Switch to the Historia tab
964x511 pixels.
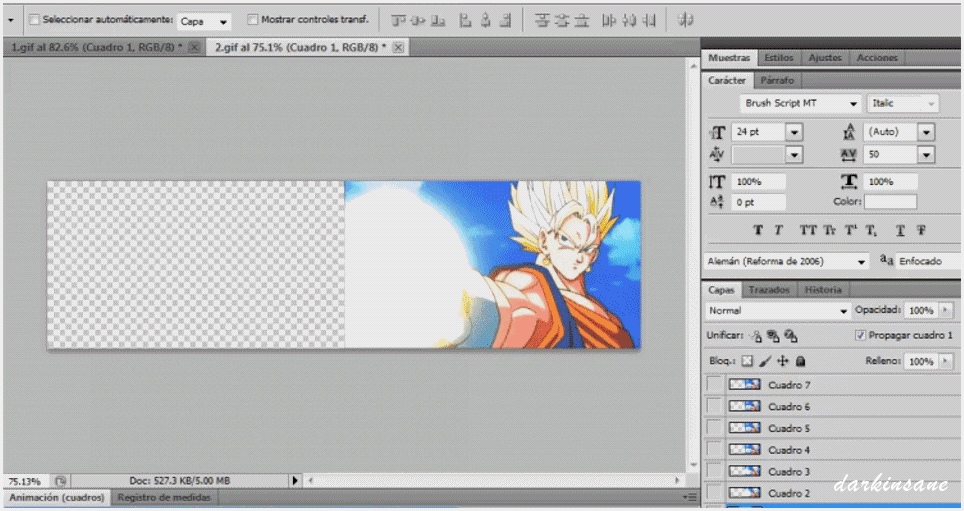[x=823, y=290]
